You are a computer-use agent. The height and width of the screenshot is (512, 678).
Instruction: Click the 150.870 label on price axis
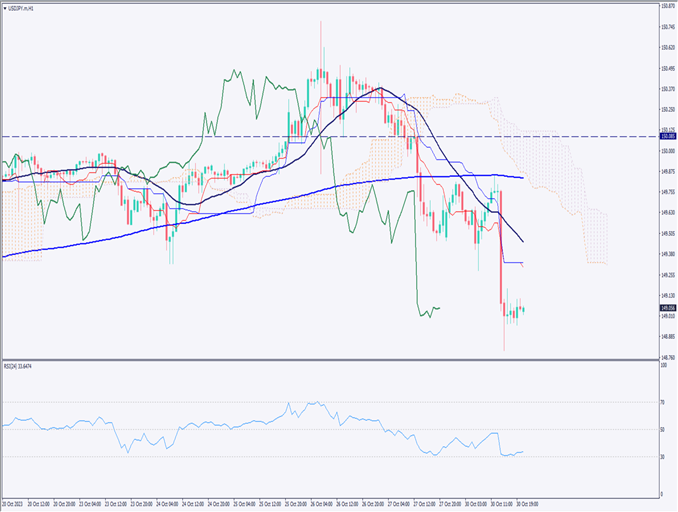666,7
